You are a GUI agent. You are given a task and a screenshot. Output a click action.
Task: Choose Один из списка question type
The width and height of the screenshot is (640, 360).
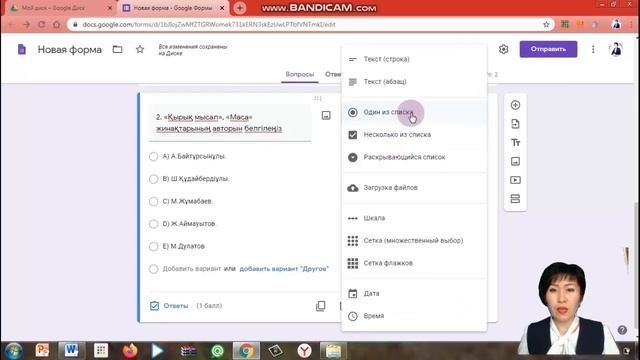(414, 112)
